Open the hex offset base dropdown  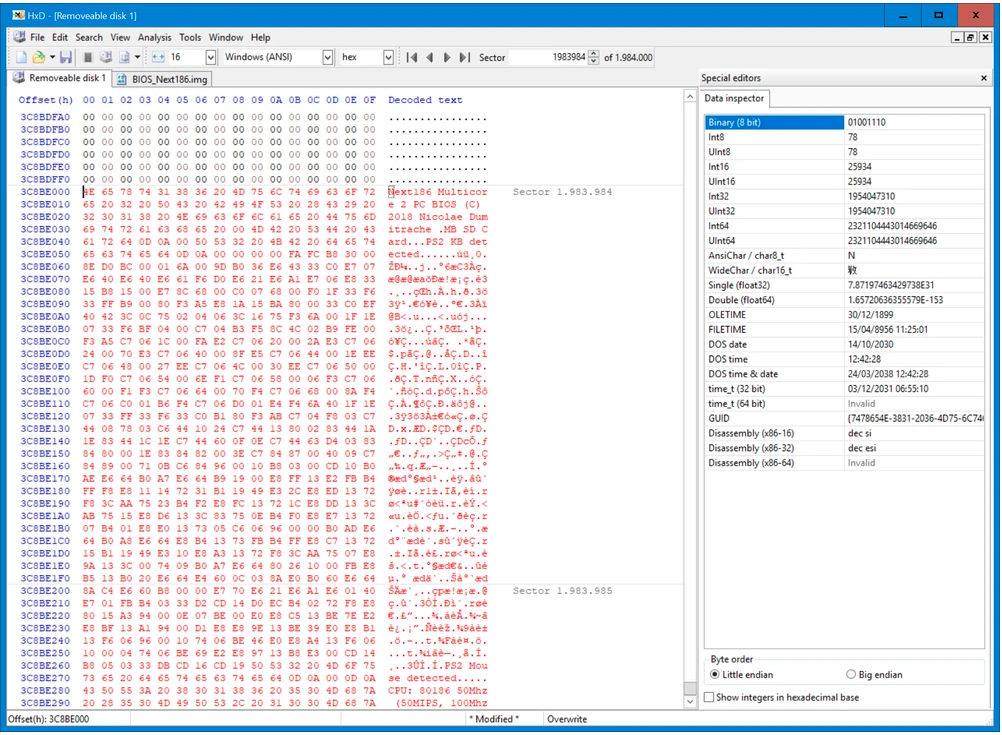pyautogui.click(x=388, y=58)
